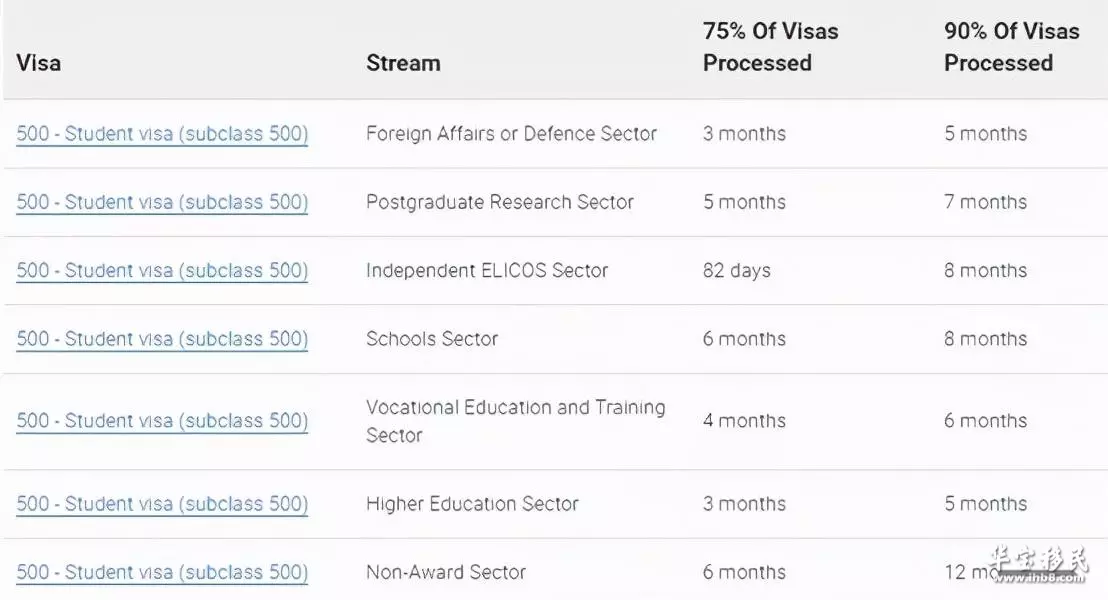Open Student visa link for Higher Education row
Viewport: 1108px width, 600px height.
pos(162,504)
